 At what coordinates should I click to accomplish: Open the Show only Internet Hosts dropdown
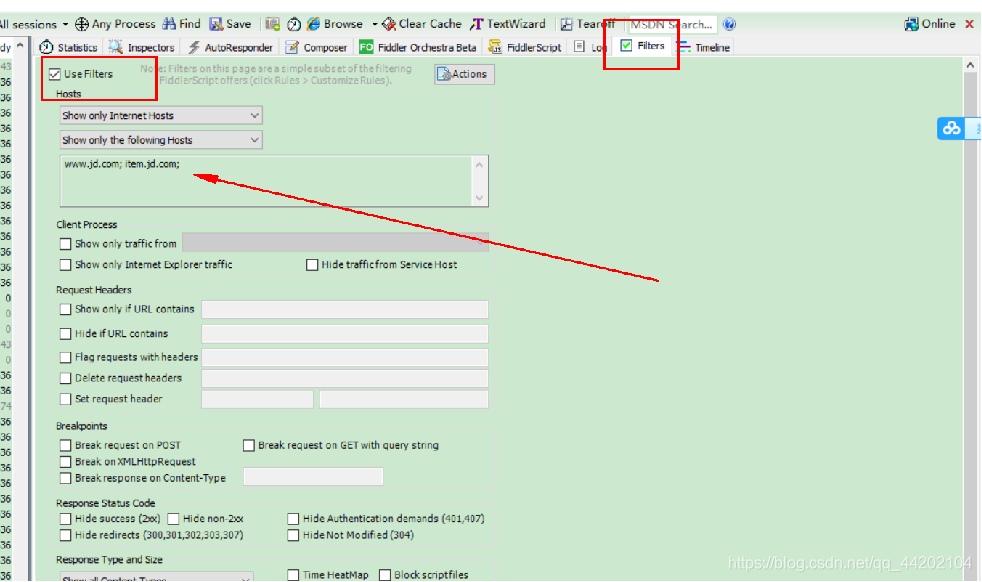click(x=161, y=115)
